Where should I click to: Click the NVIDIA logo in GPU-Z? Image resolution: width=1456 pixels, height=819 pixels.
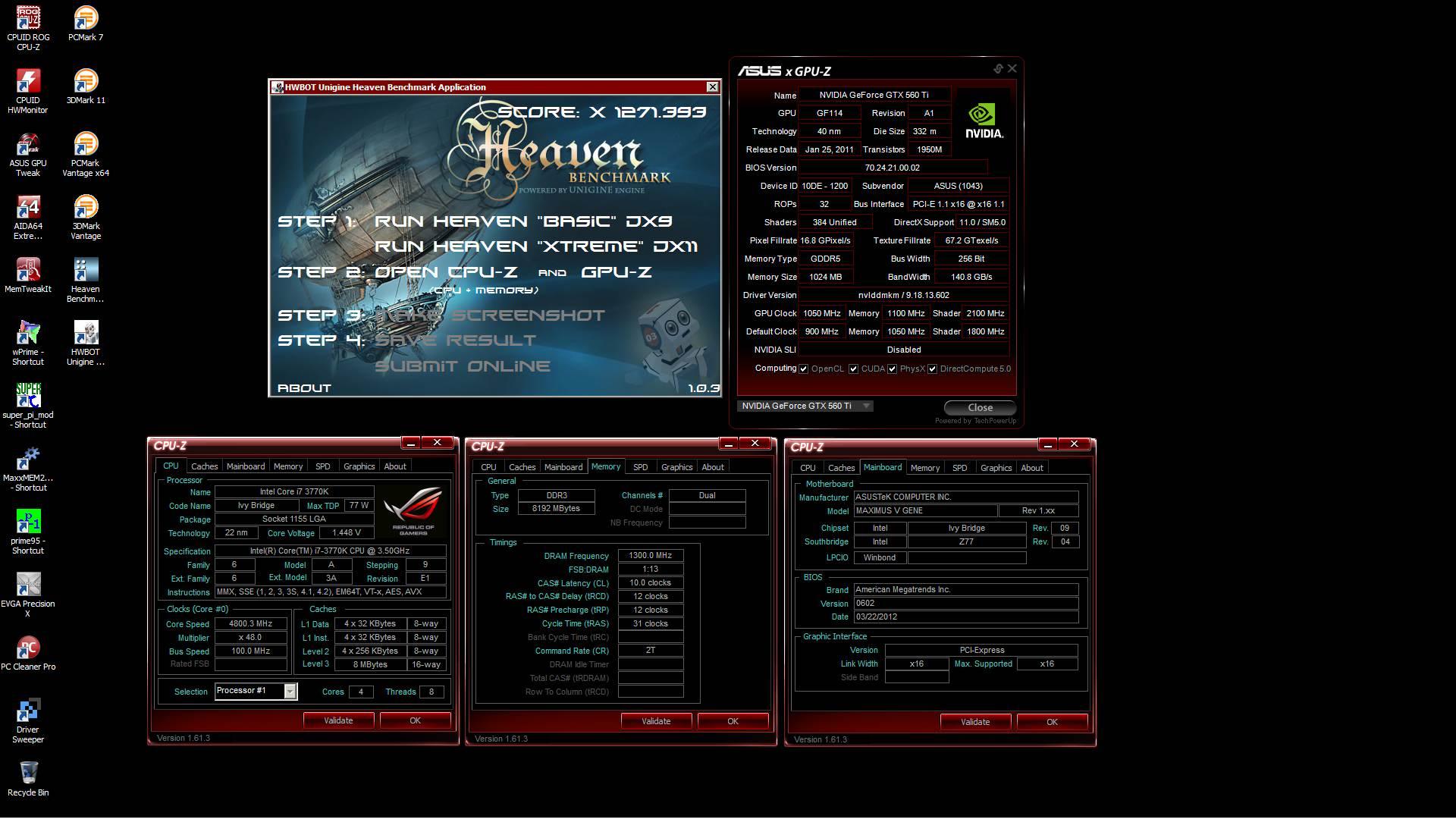pyautogui.click(x=984, y=121)
